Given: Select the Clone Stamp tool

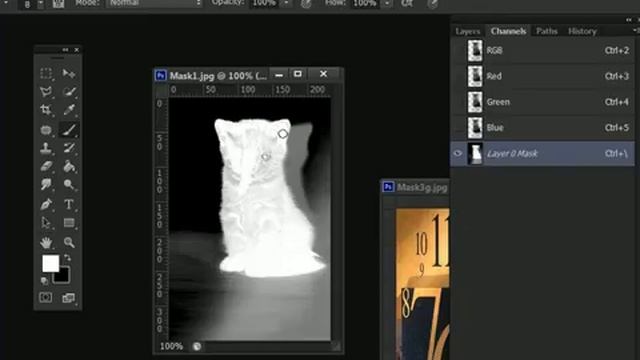Looking at the screenshot, I should [x=46, y=148].
